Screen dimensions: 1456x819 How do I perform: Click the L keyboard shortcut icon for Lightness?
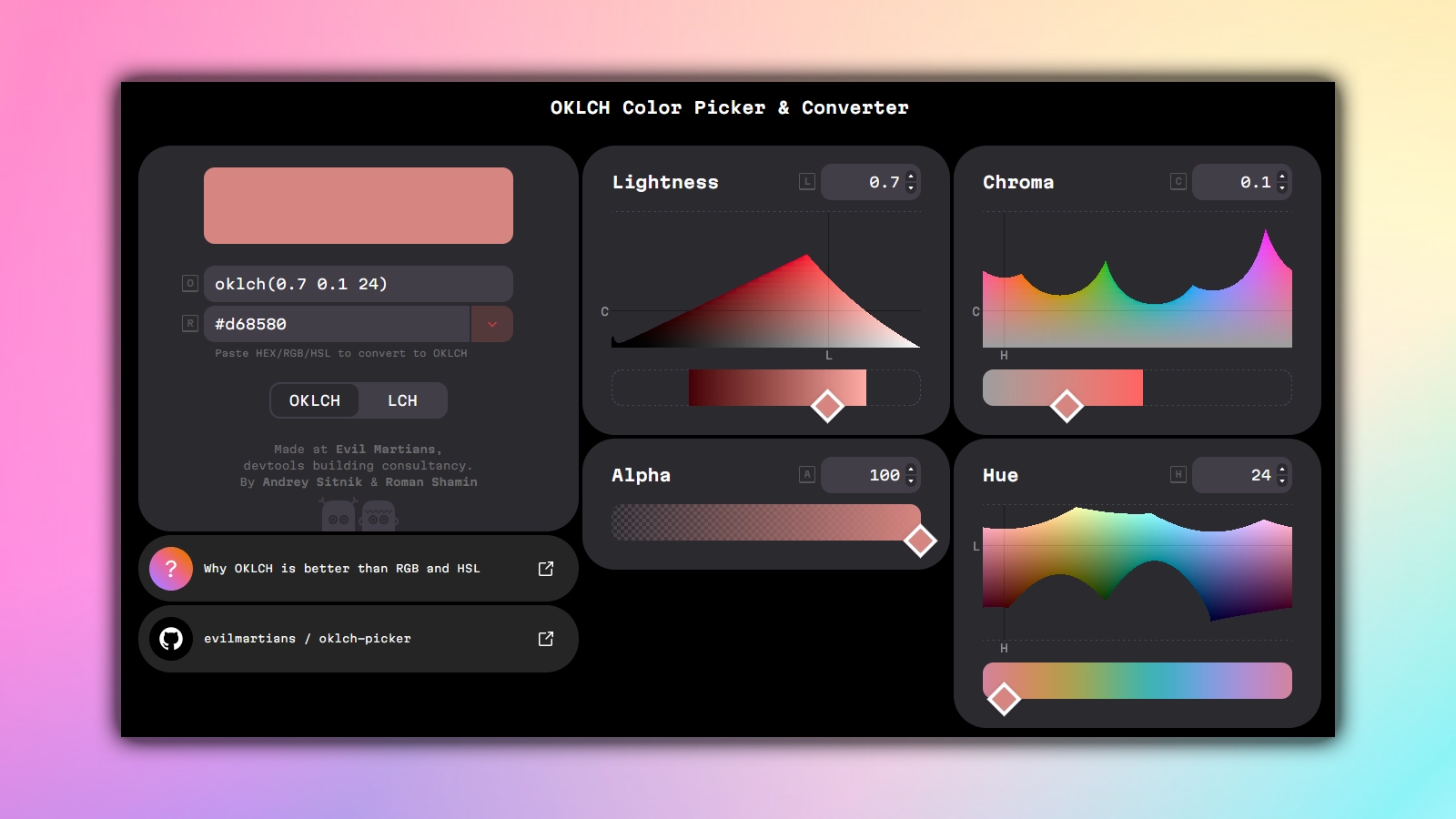pos(807,182)
